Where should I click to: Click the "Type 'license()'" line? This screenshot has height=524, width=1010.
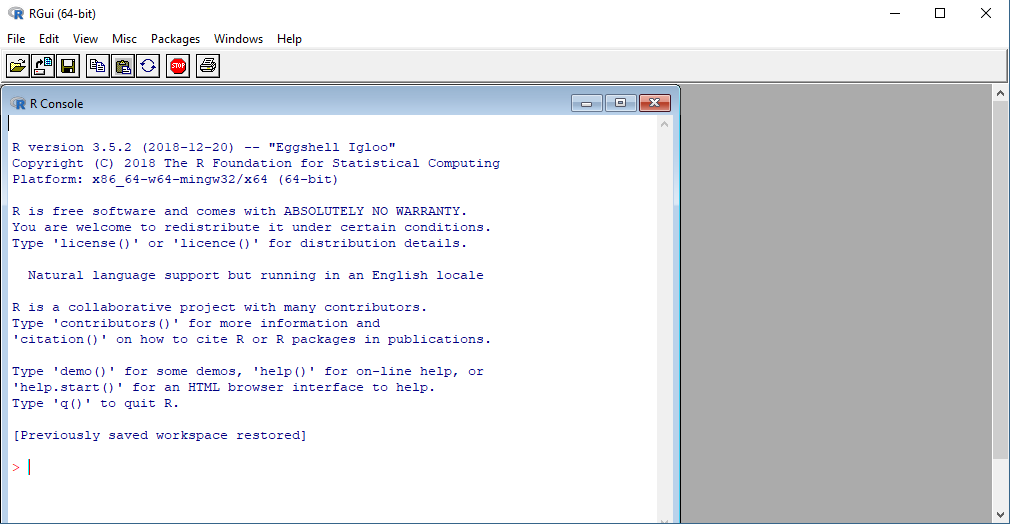(239, 244)
